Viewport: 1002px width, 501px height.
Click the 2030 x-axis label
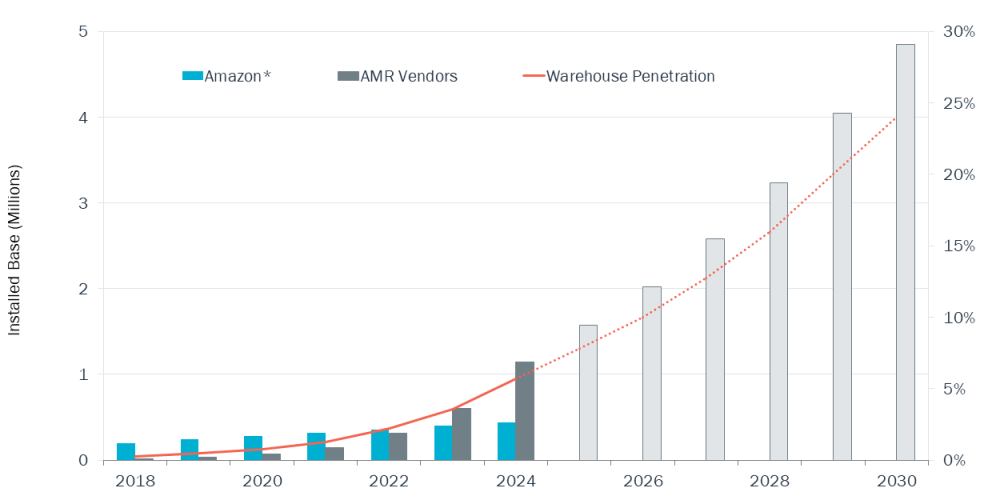[x=897, y=481]
